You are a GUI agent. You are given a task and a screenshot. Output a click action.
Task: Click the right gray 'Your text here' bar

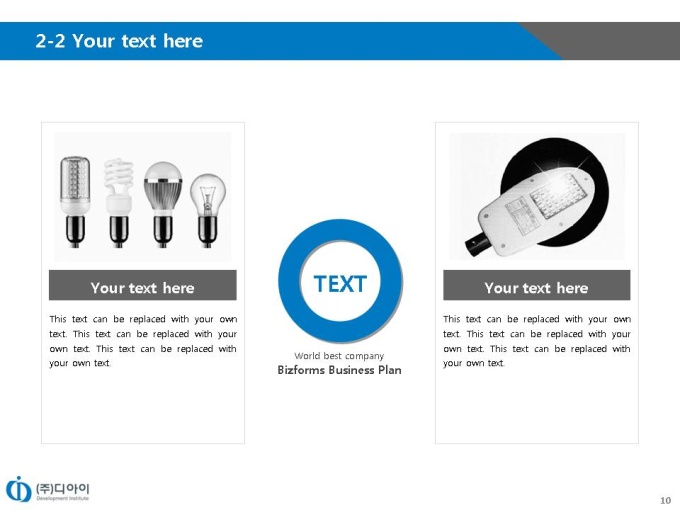click(x=536, y=285)
